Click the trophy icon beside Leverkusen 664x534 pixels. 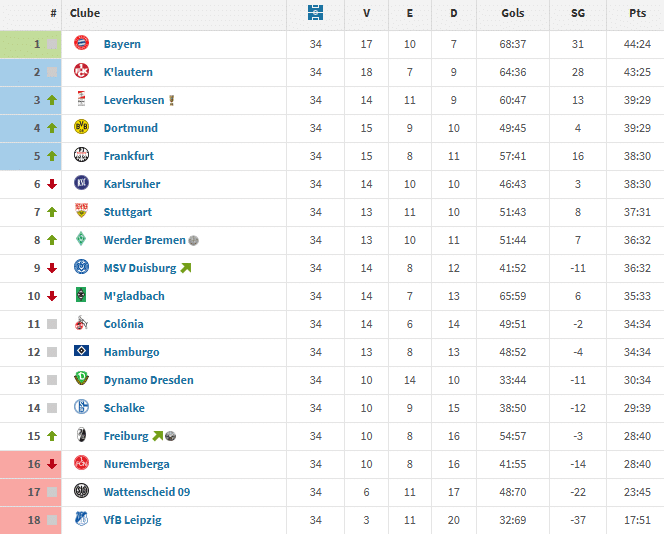click(x=172, y=100)
